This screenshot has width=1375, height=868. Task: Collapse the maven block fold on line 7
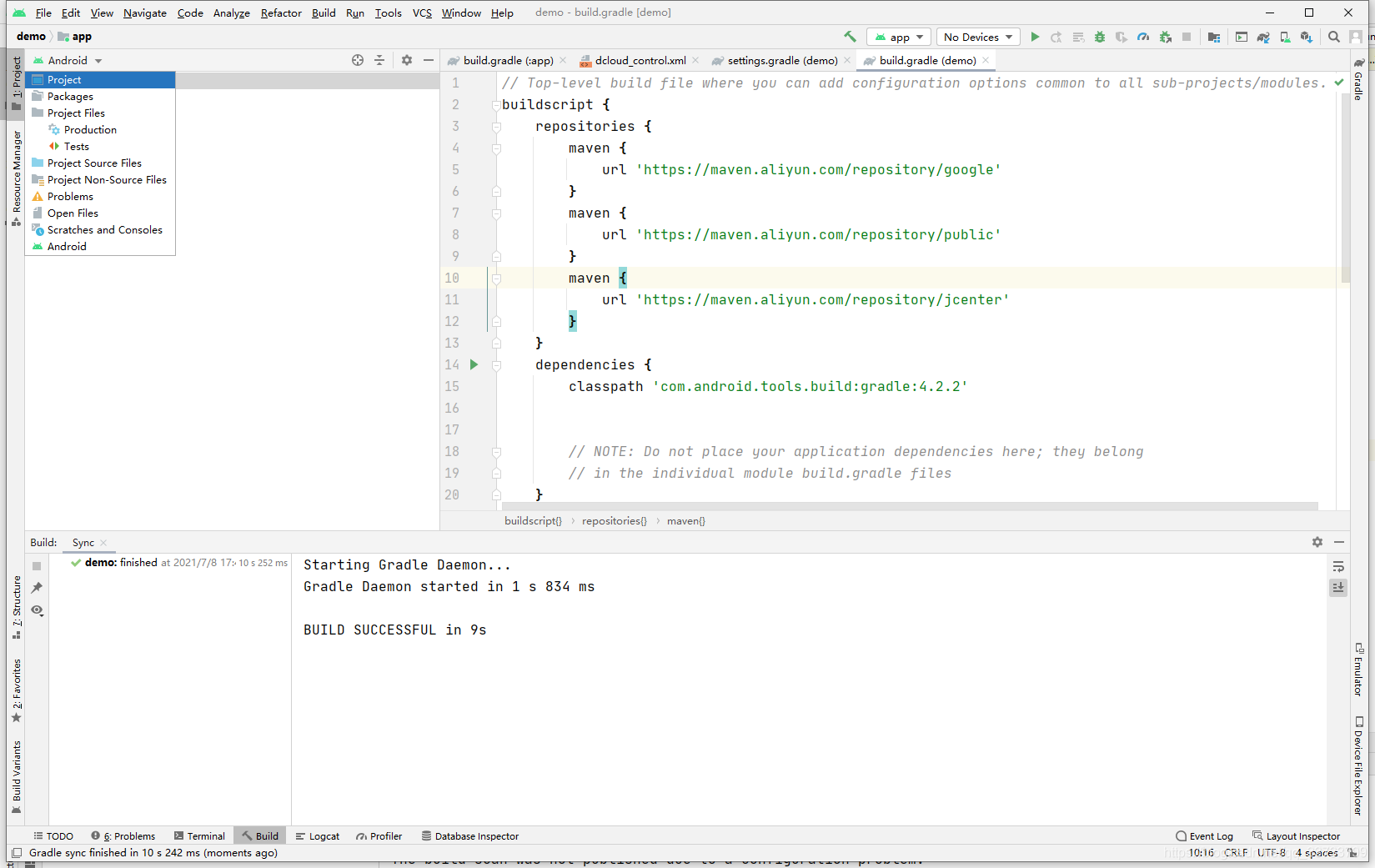pyautogui.click(x=496, y=213)
